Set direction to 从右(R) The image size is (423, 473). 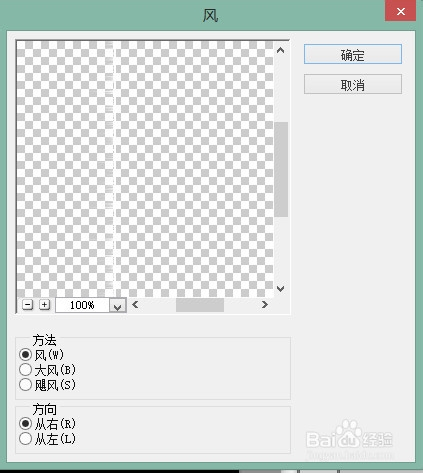(x=25, y=424)
